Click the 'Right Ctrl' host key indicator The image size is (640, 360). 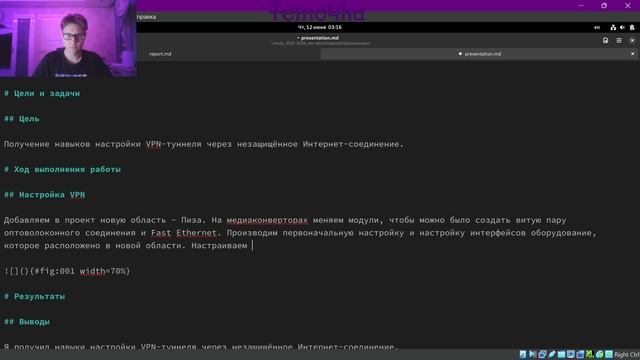point(627,355)
